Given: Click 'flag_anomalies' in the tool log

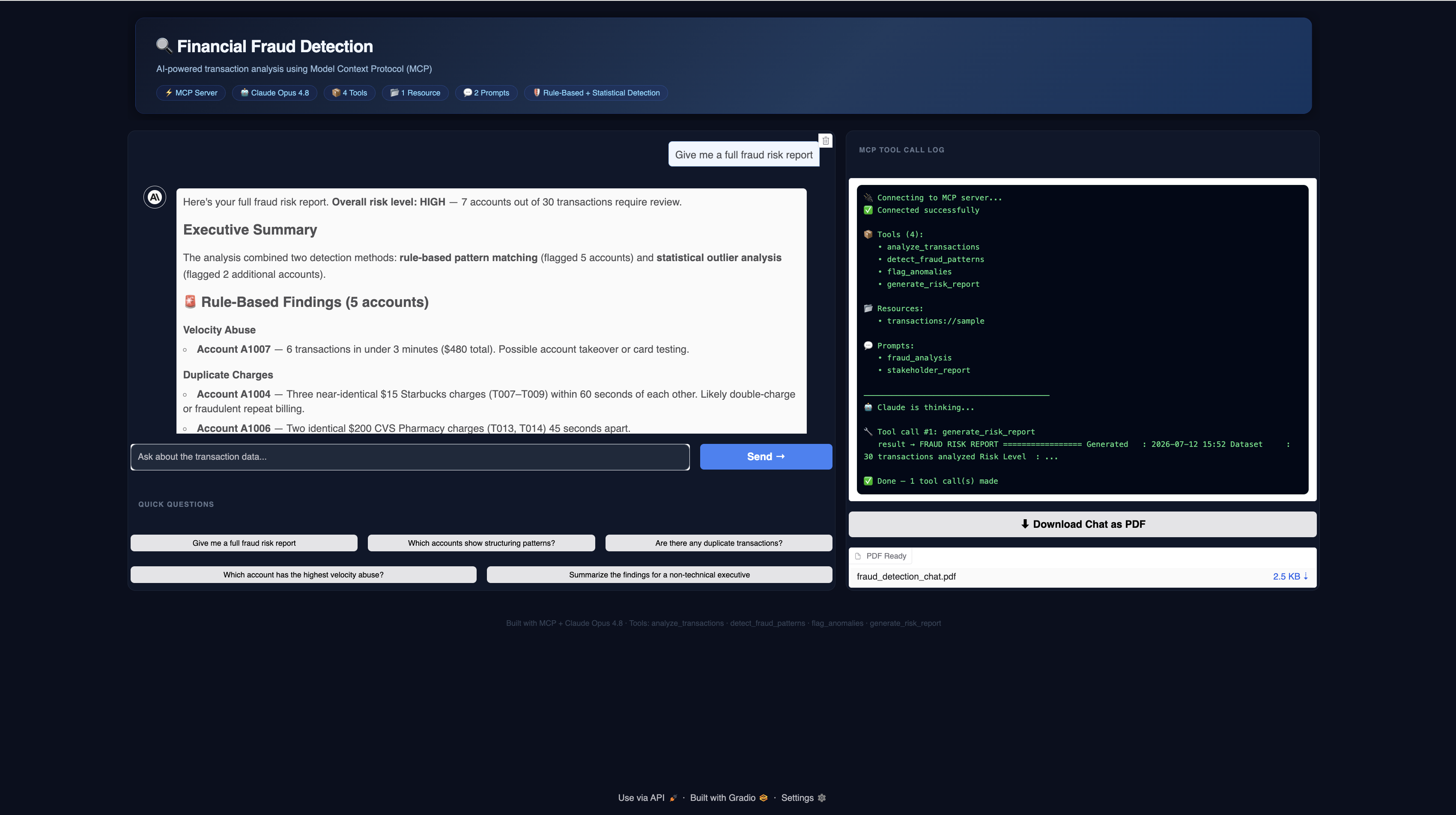Looking at the screenshot, I should click(x=919, y=272).
